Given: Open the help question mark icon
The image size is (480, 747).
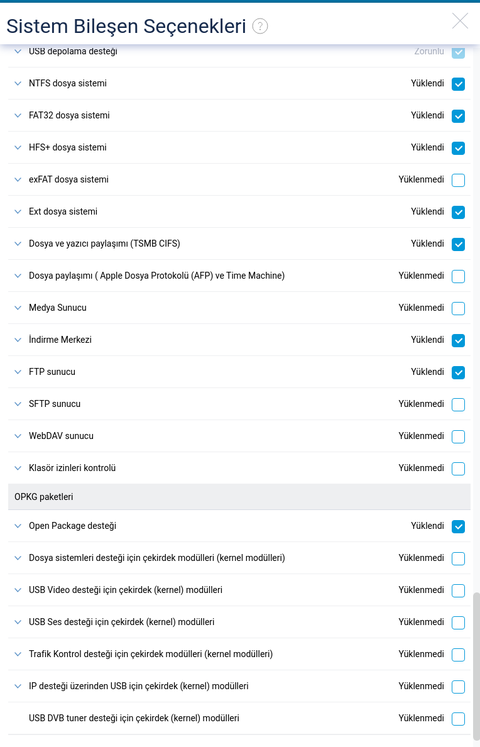Looking at the screenshot, I should [x=260, y=26].
